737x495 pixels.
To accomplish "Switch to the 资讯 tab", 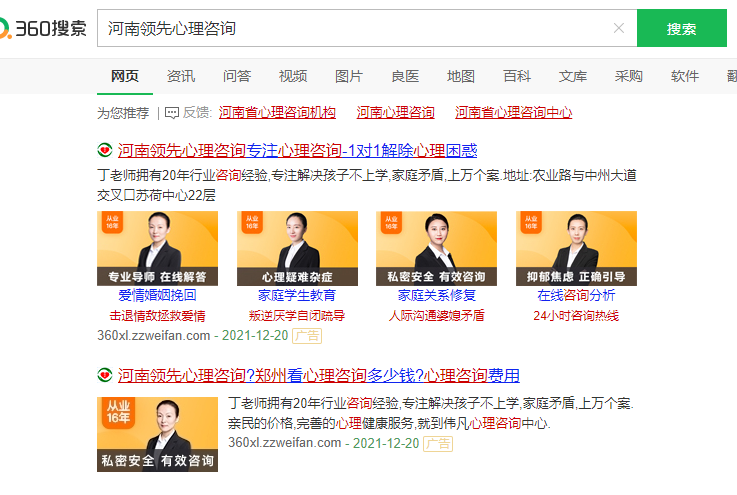I will (181, 76).
